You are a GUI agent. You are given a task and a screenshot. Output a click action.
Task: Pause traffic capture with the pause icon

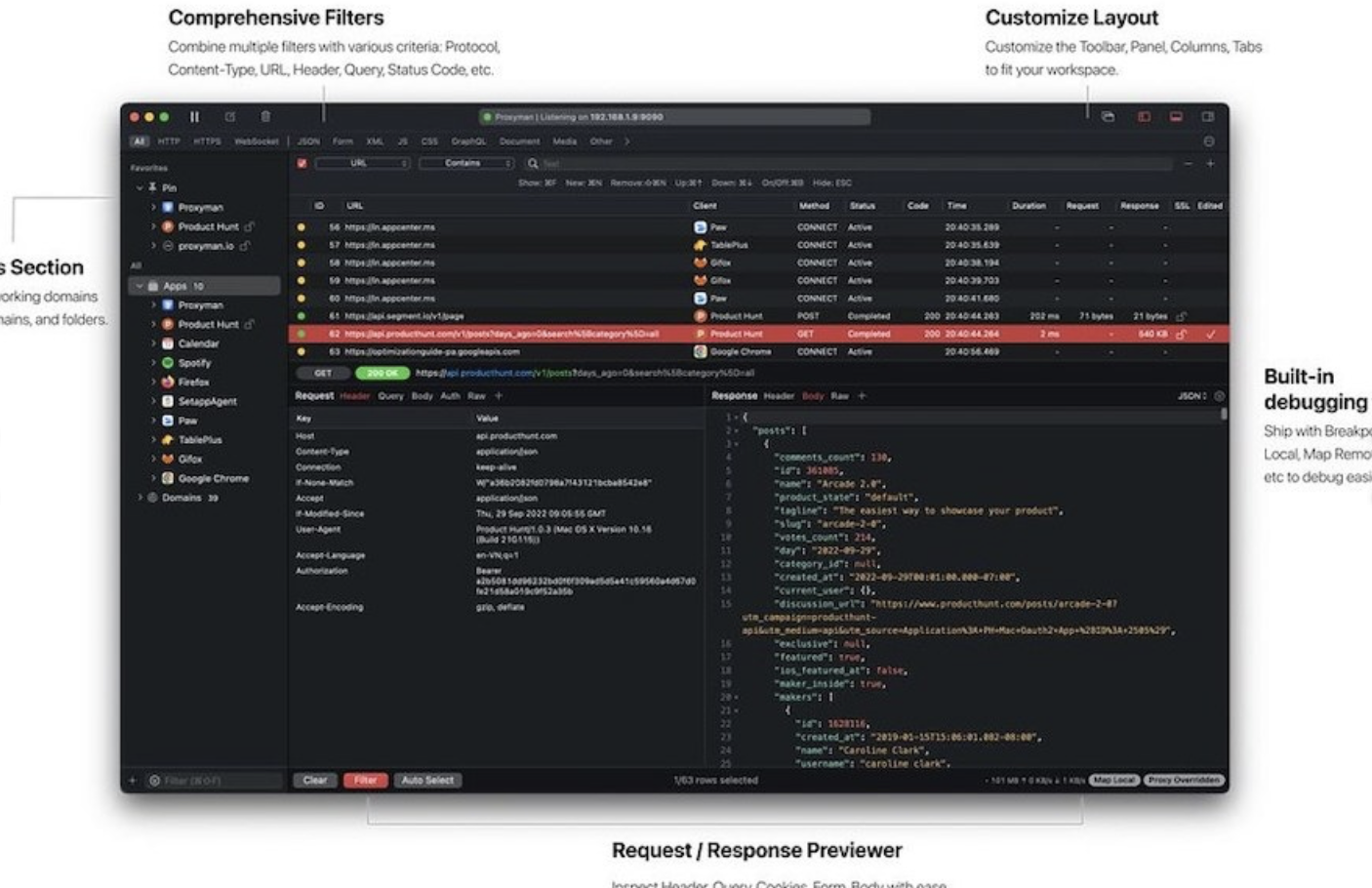point(194,116)
